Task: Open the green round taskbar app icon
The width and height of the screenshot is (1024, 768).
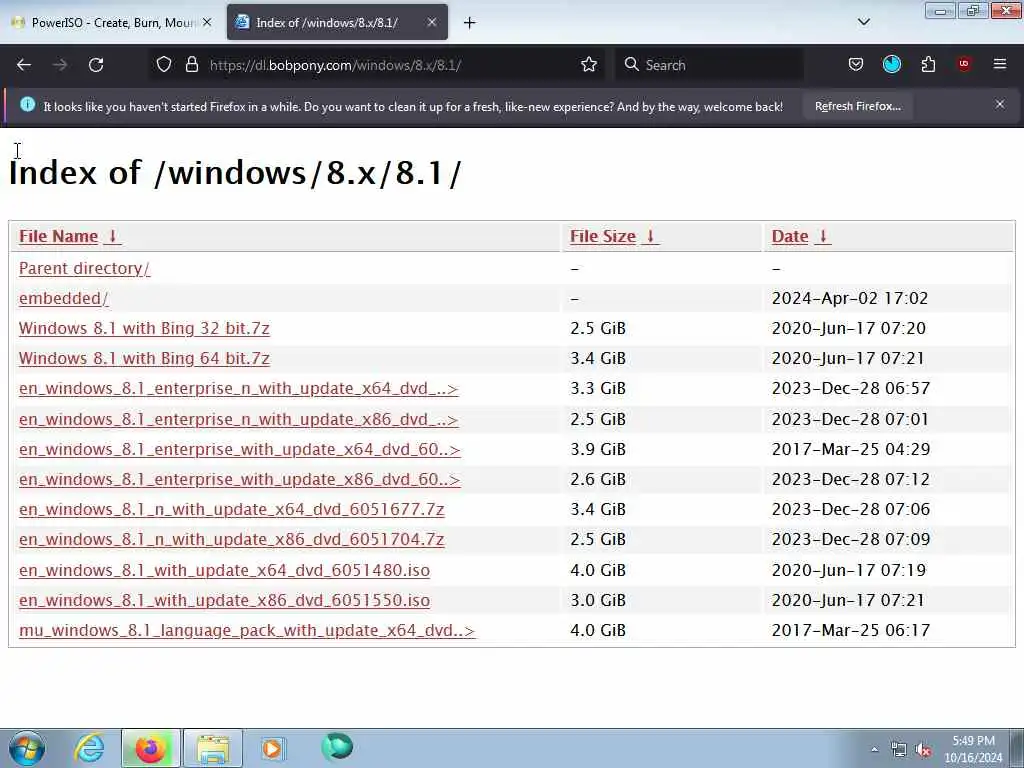Action: (337, 746)
